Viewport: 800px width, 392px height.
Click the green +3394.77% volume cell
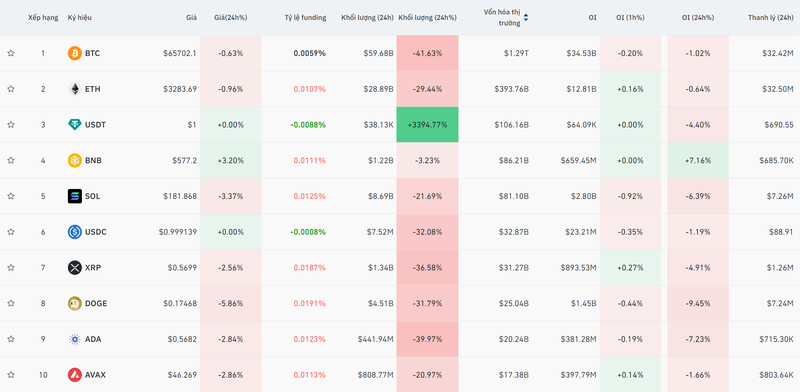(x=427, y=125)
